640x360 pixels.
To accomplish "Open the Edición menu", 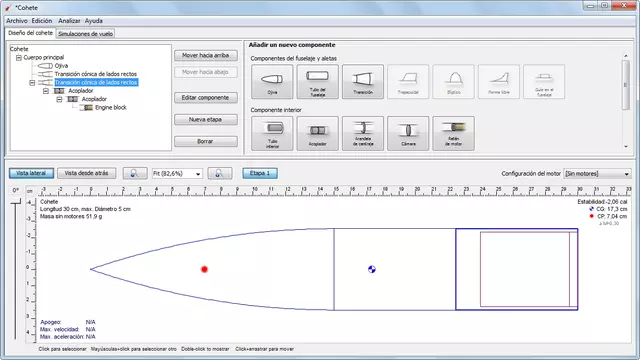I will click(42, 21).
